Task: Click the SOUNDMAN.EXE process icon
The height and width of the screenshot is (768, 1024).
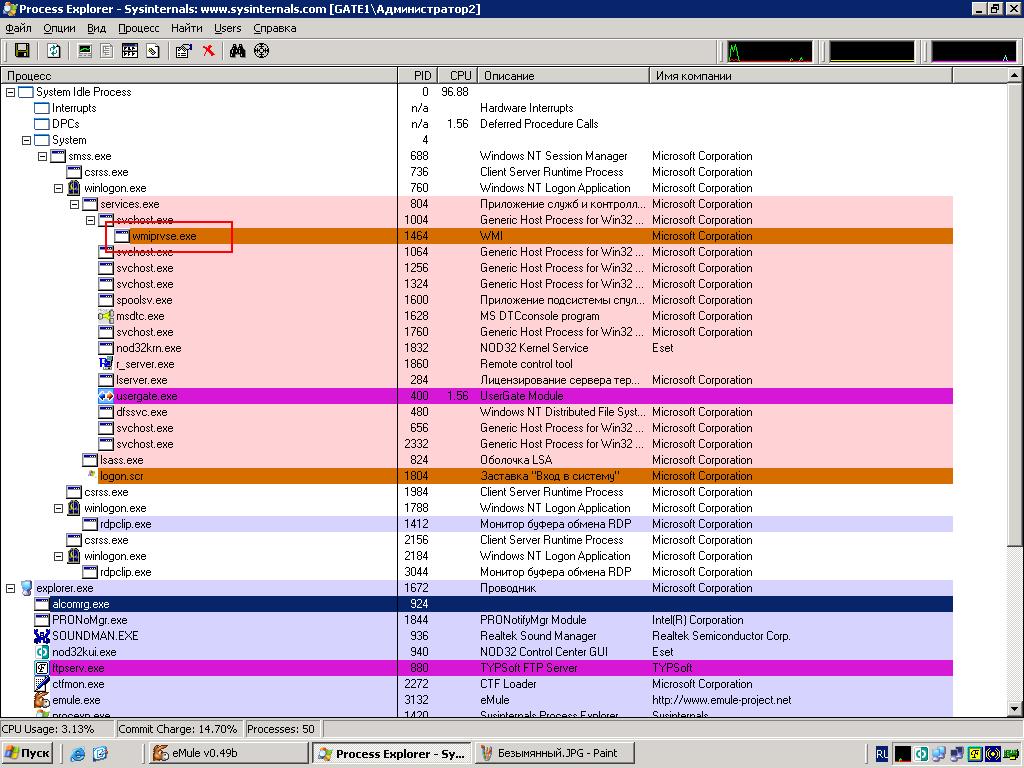Action: 42,636
